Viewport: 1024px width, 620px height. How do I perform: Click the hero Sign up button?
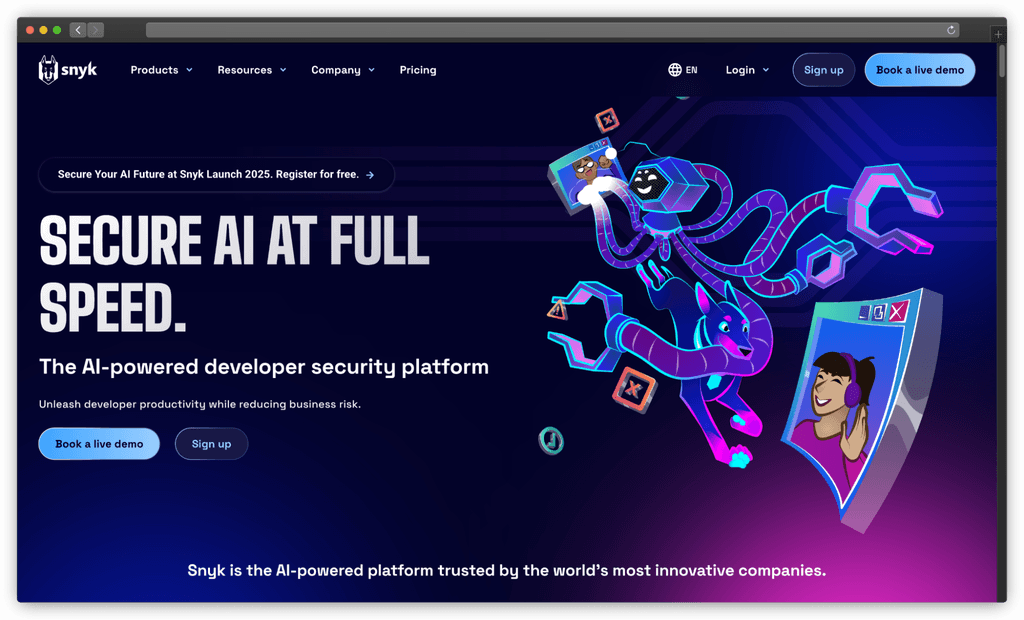tap(211, 444)
